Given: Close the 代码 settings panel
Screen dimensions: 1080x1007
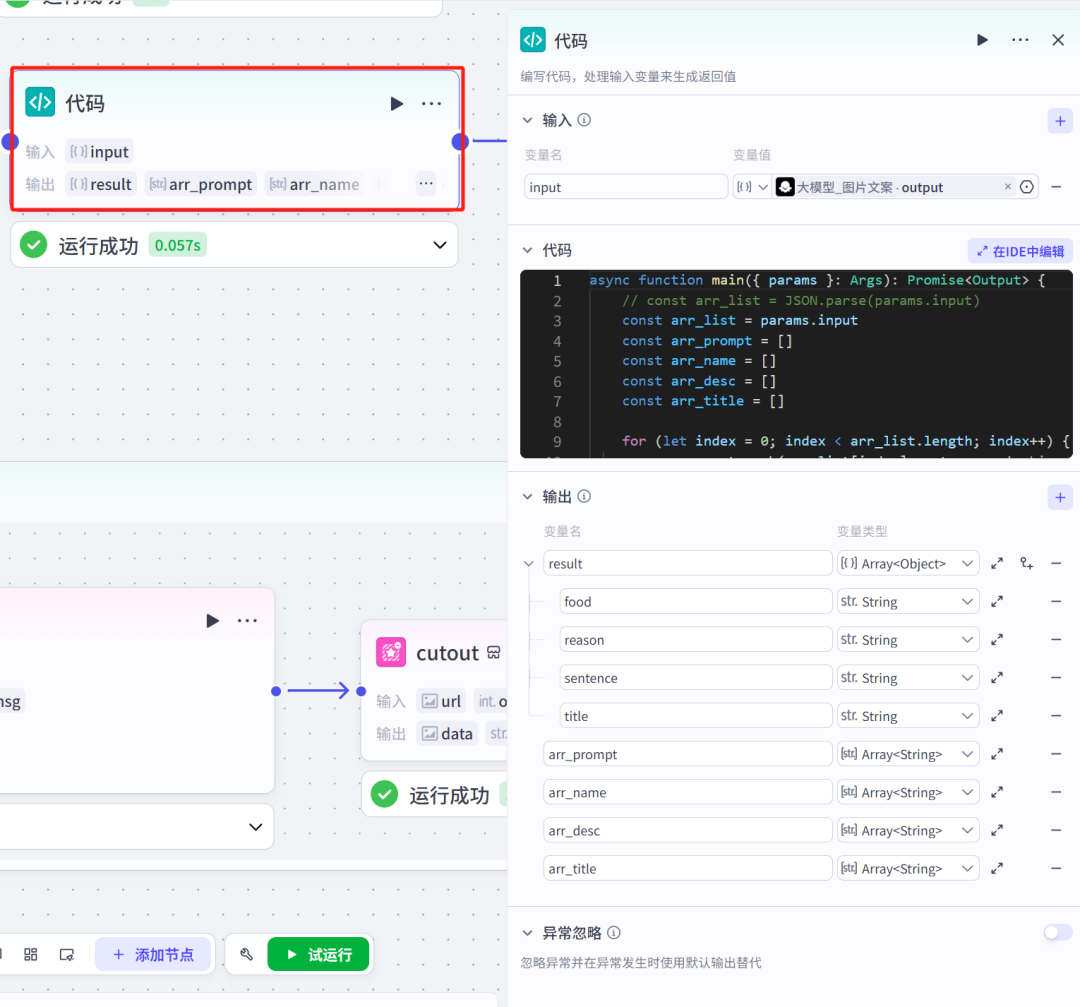Looking at the screenshot, I should pos(1058,40).
